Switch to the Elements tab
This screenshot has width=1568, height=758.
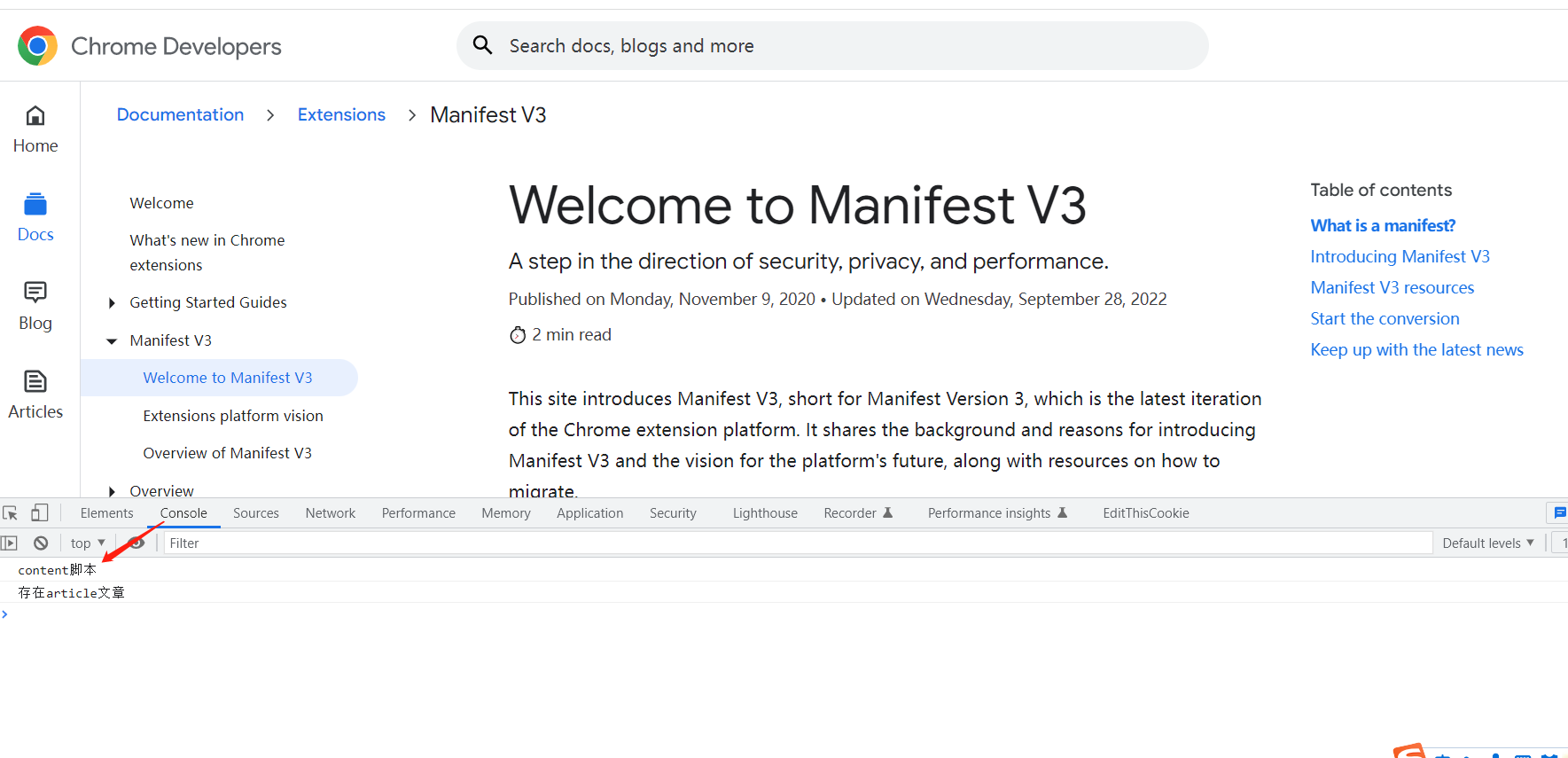click(106, 512)
